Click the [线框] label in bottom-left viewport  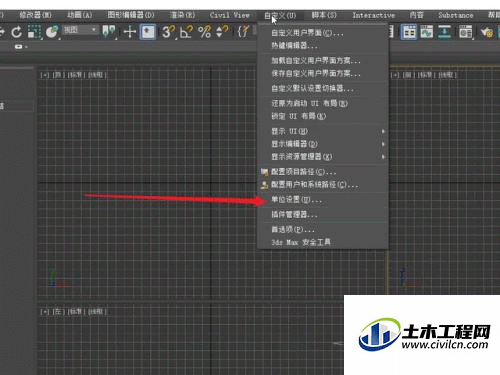(x=97, y=312)
